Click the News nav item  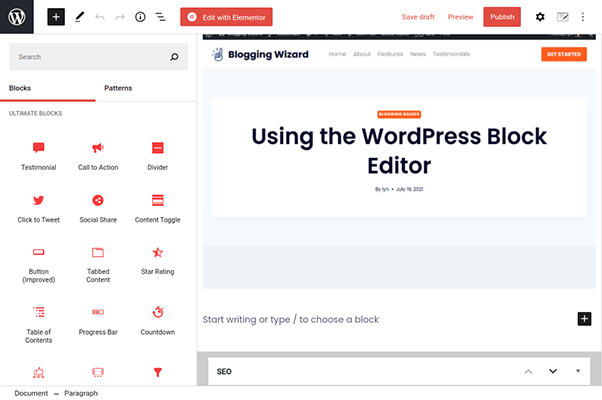click(418, 54)
